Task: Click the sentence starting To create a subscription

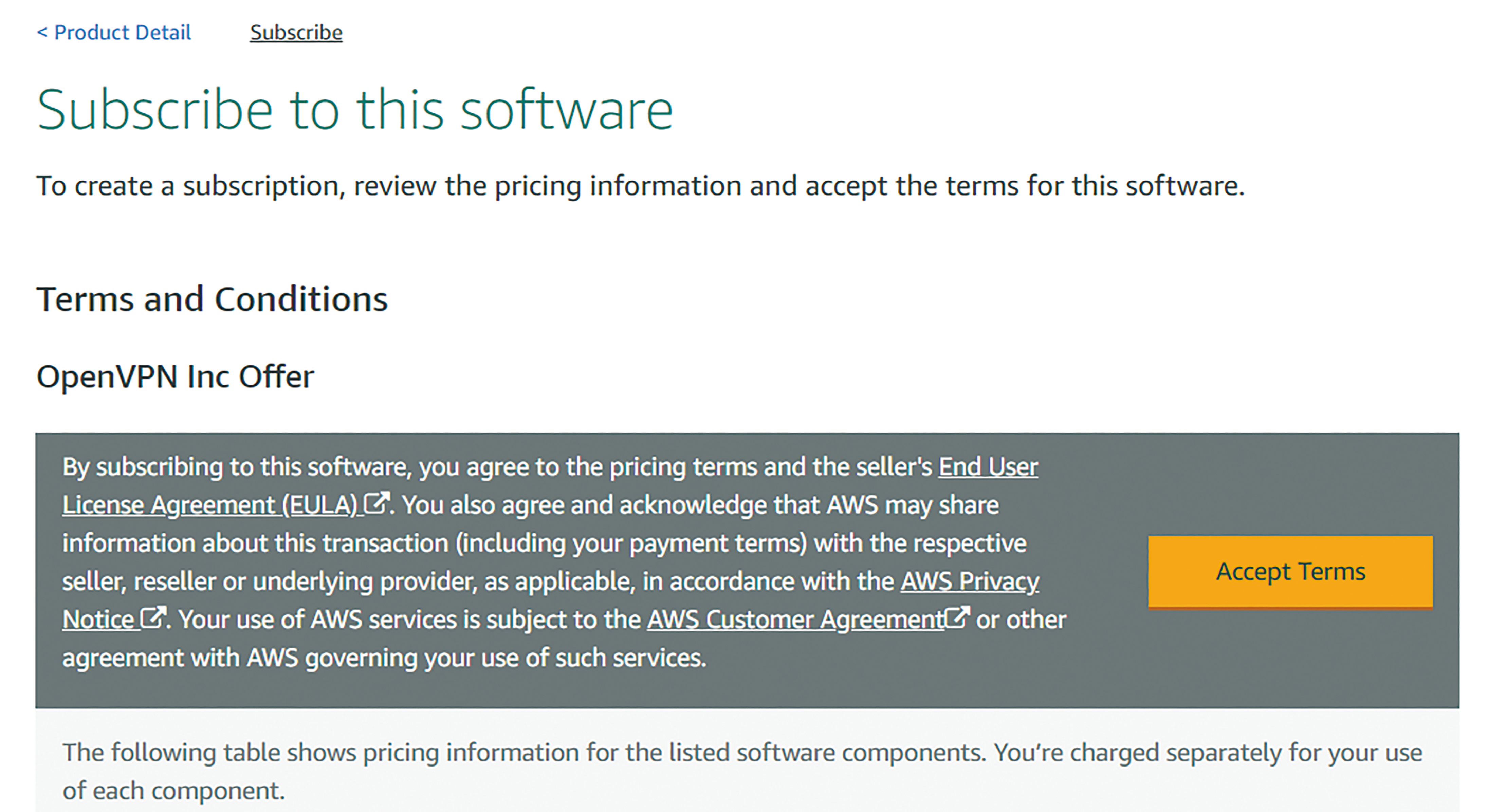Action: pos(640,186)
